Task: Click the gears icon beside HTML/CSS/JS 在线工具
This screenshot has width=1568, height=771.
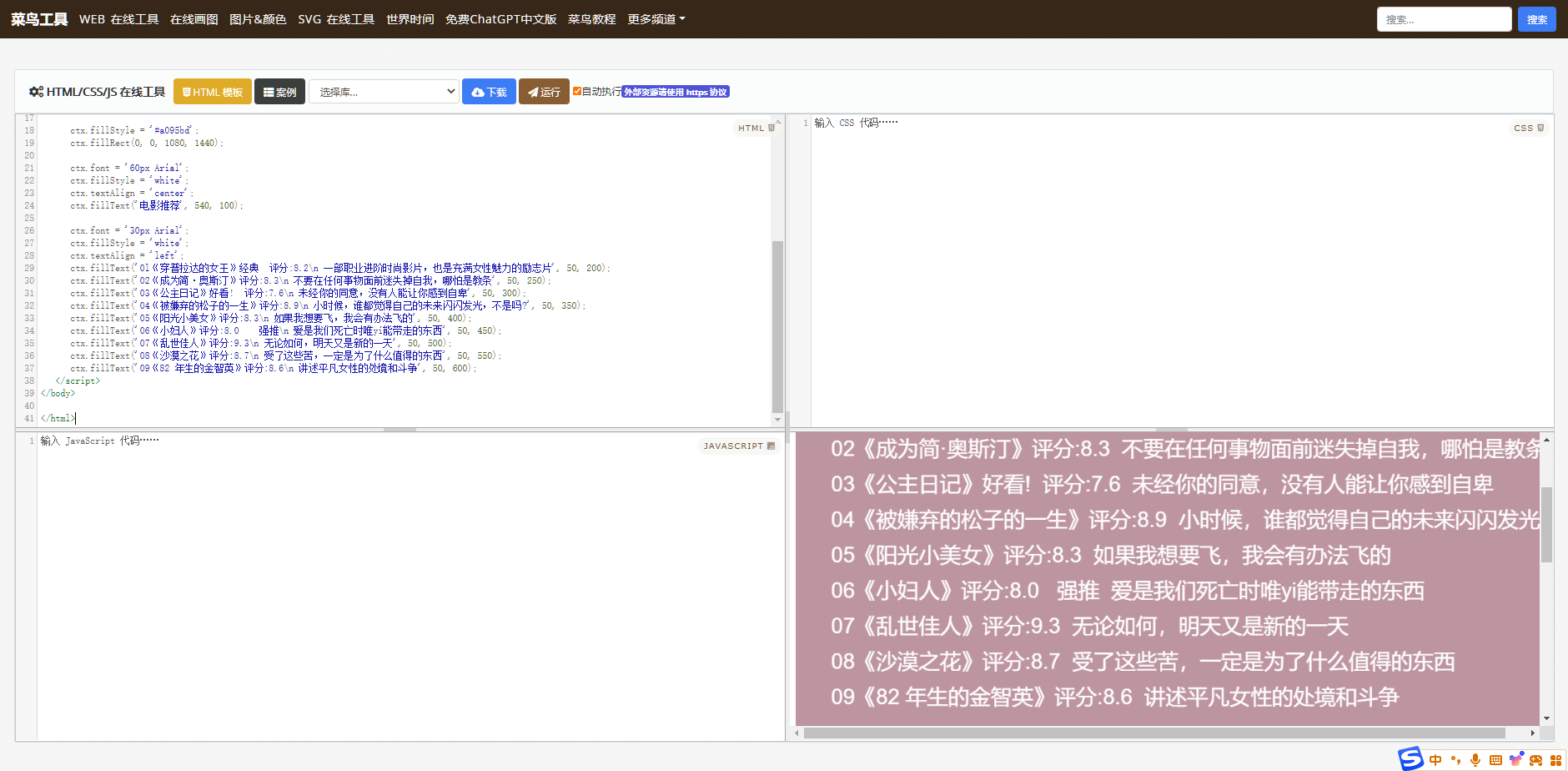Action: 36,92
